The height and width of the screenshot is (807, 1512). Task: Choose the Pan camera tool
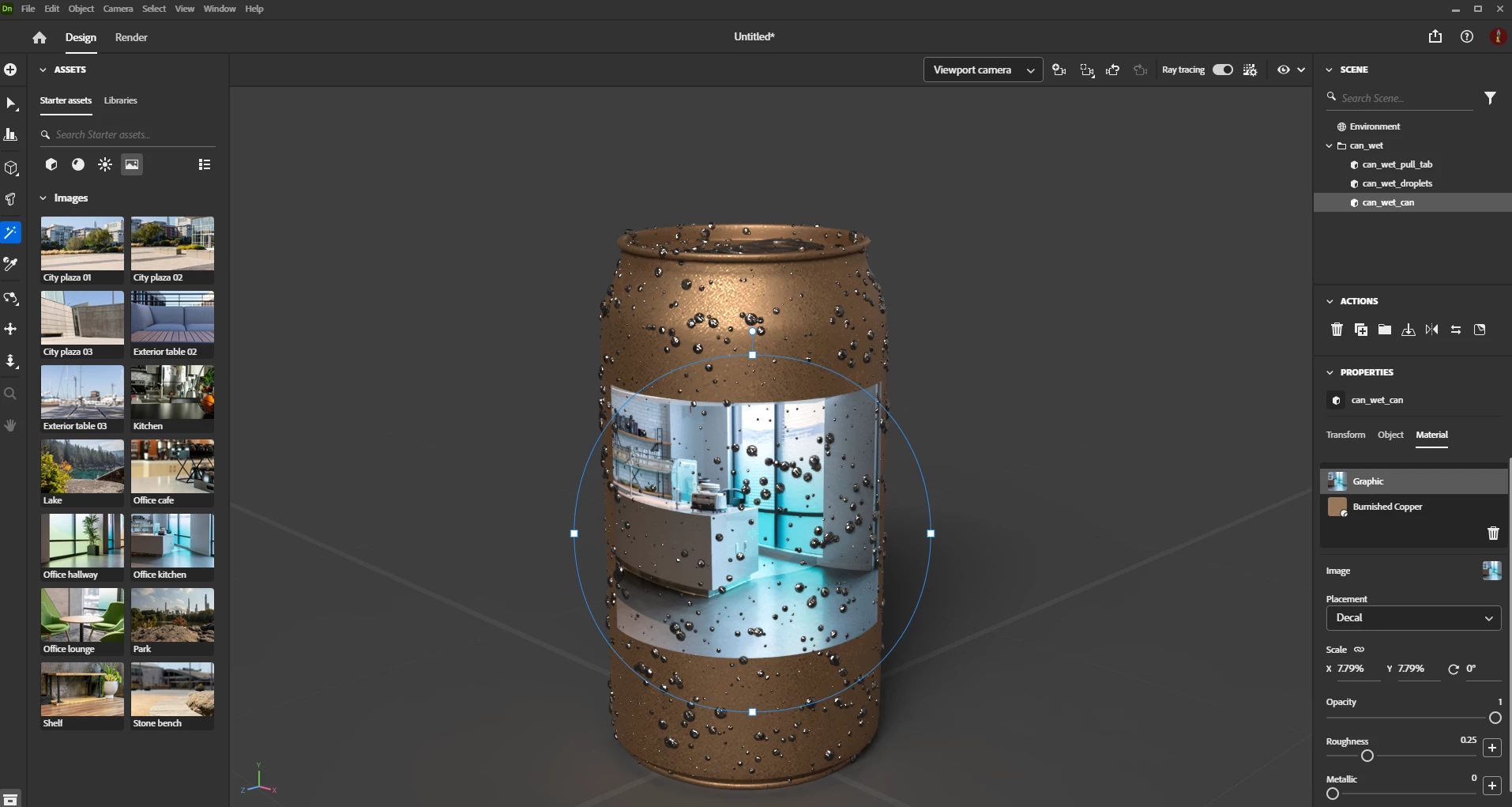tap(10, 329)
